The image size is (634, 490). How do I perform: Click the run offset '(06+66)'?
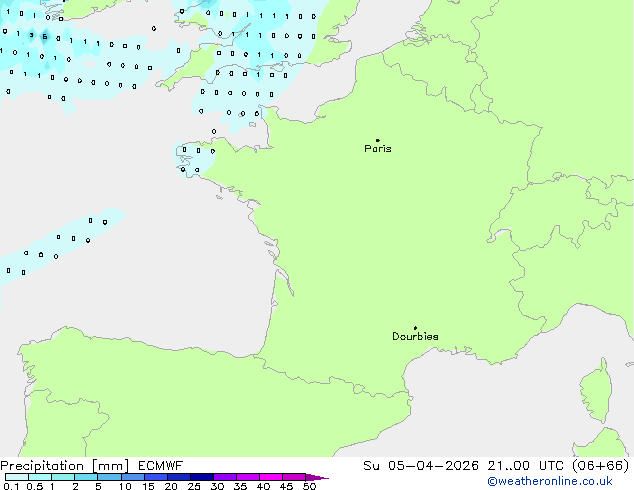(x=601, y=466)
